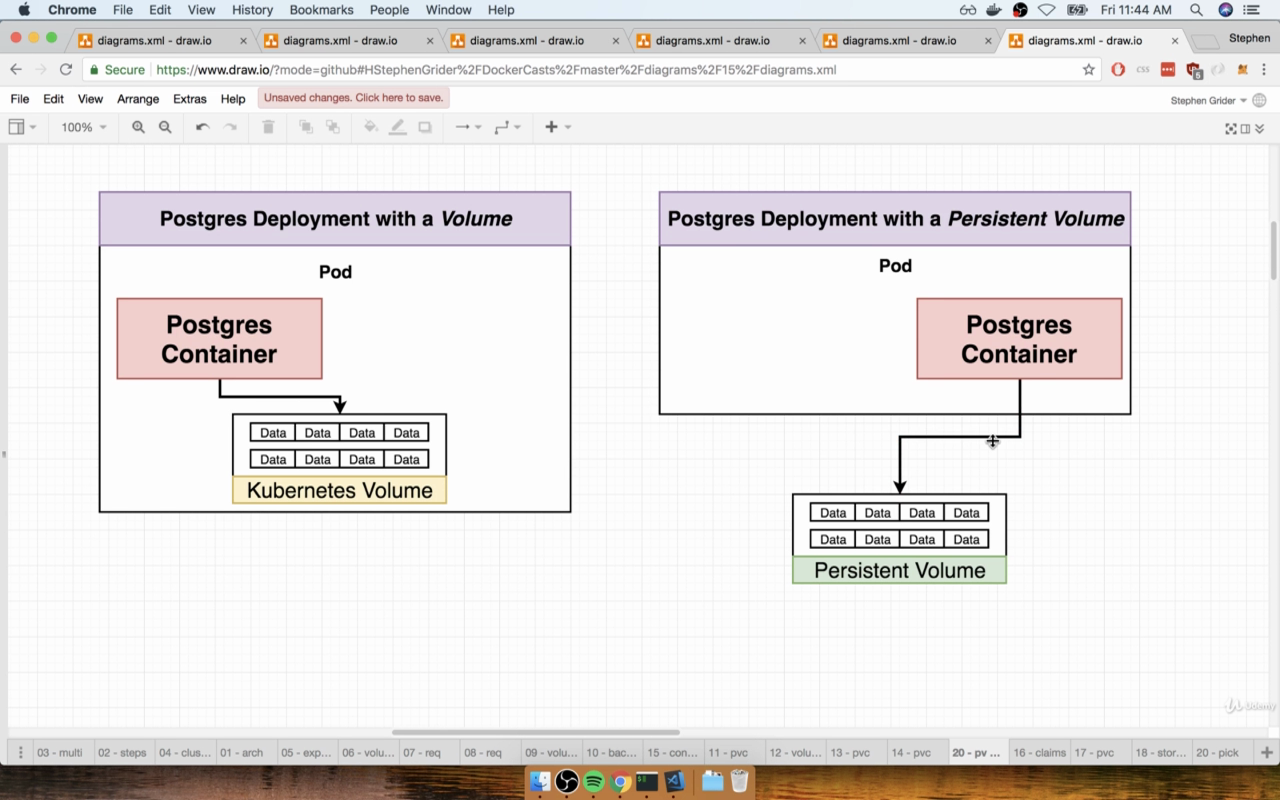The width and height of the screenshot is (1280, 800).
Task: Select the green Persistent Volume label
Action: (x=900, y=570)
